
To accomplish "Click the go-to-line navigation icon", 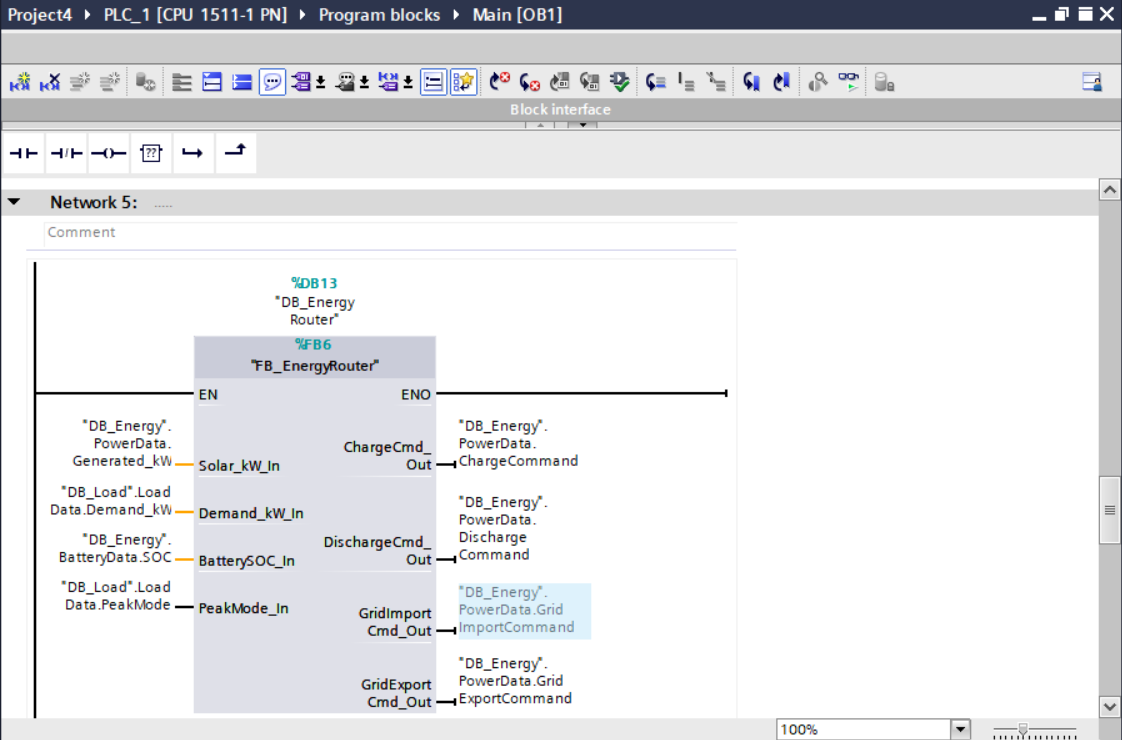I will pos(655,82).
